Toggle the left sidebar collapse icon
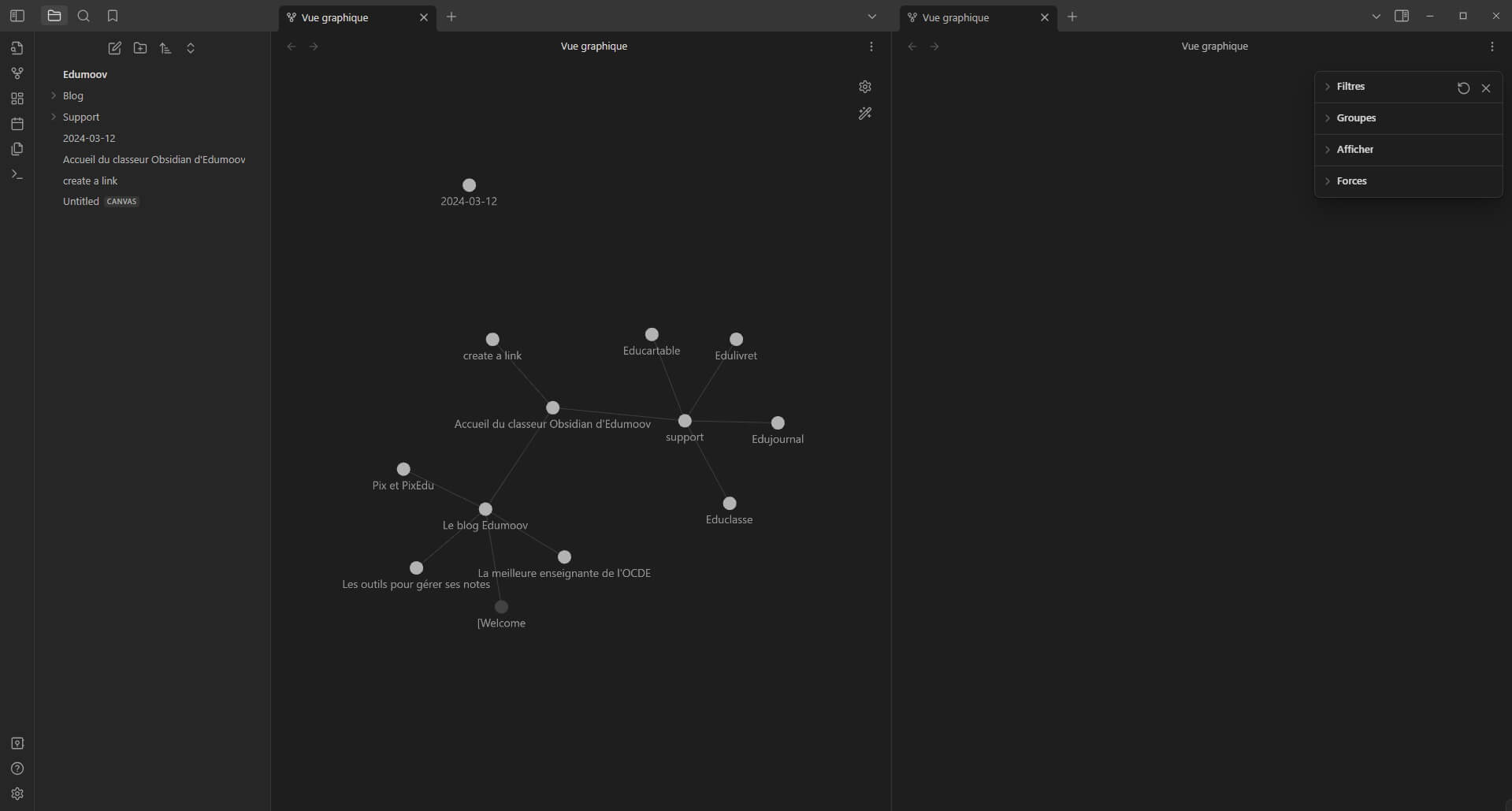1512x811 pixels. (17, 16)
